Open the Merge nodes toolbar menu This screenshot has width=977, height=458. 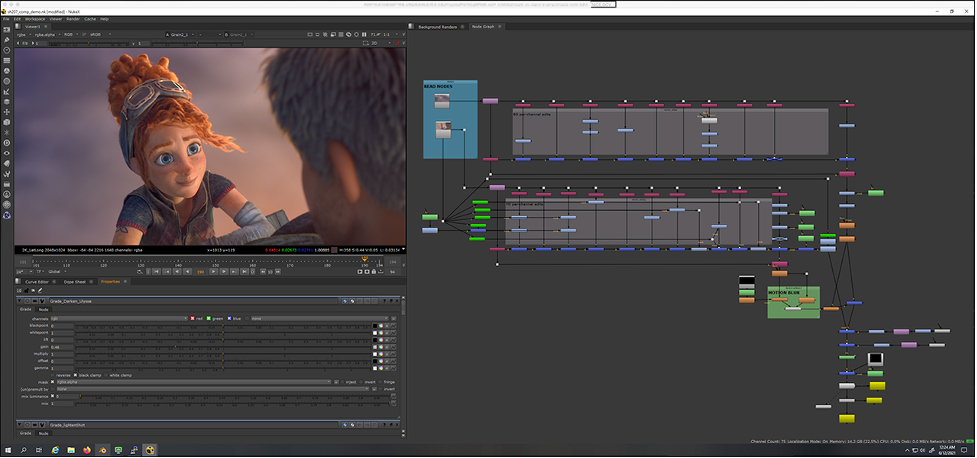[7, 102]
